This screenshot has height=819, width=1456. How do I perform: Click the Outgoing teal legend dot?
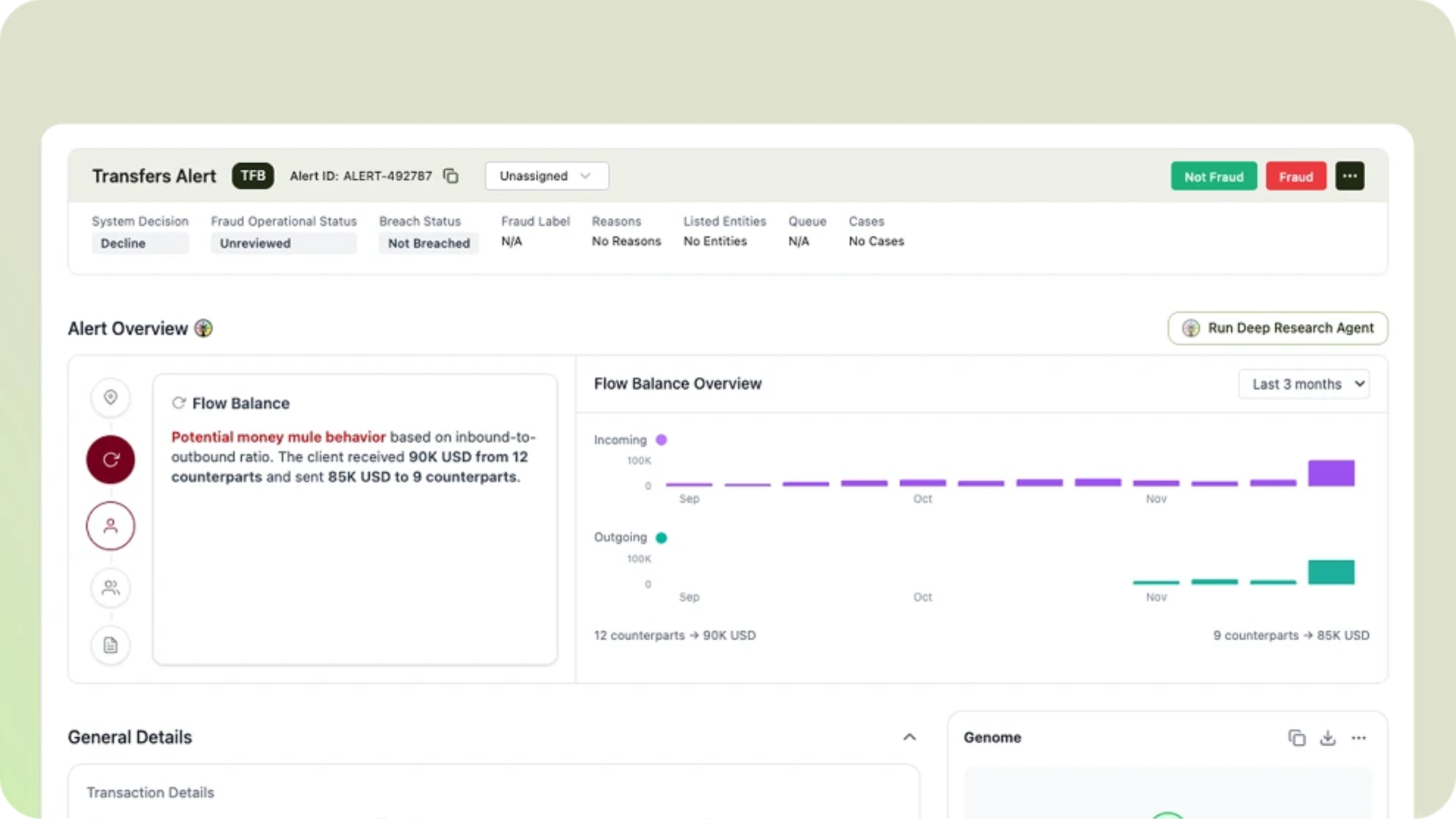661,538
